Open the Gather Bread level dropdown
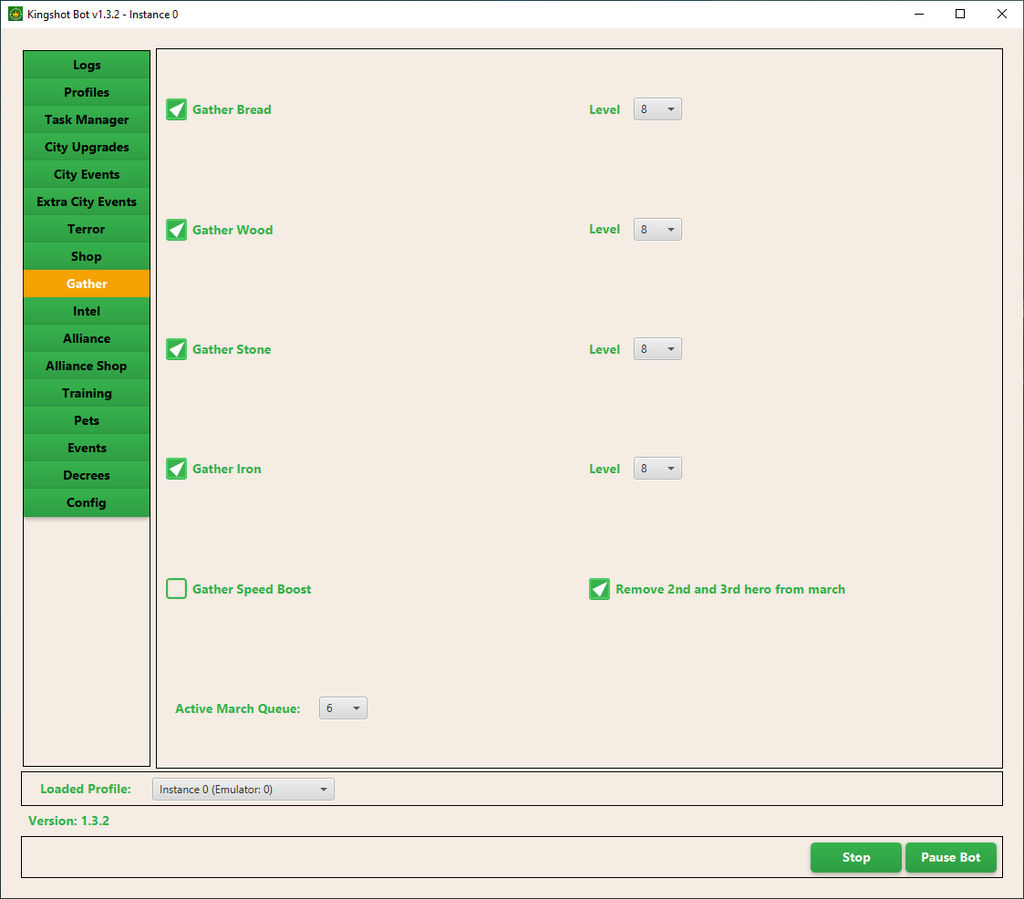 click(x=657, y=110)
